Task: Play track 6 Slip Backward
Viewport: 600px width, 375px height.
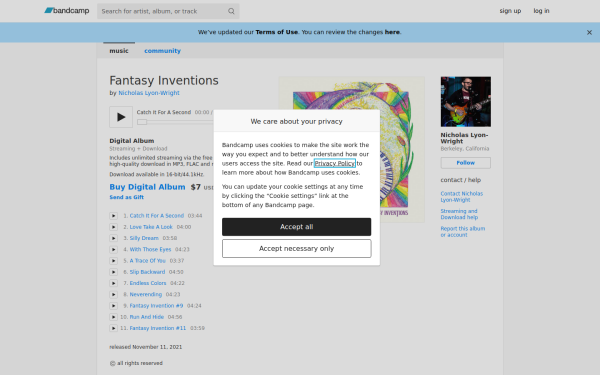Action: click(114, 272)
